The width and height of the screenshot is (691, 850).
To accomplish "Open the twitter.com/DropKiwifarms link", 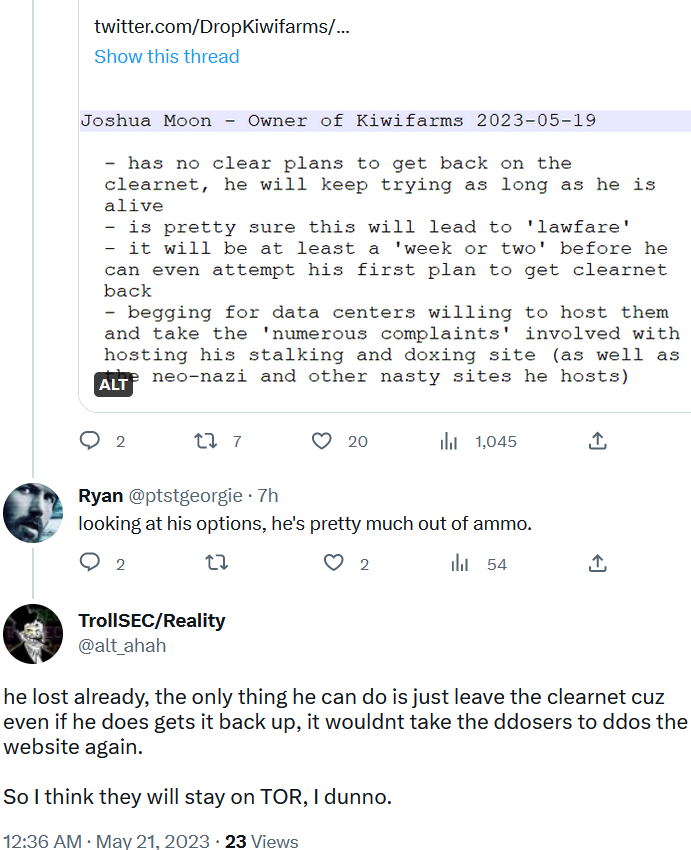I will point(222,26).
